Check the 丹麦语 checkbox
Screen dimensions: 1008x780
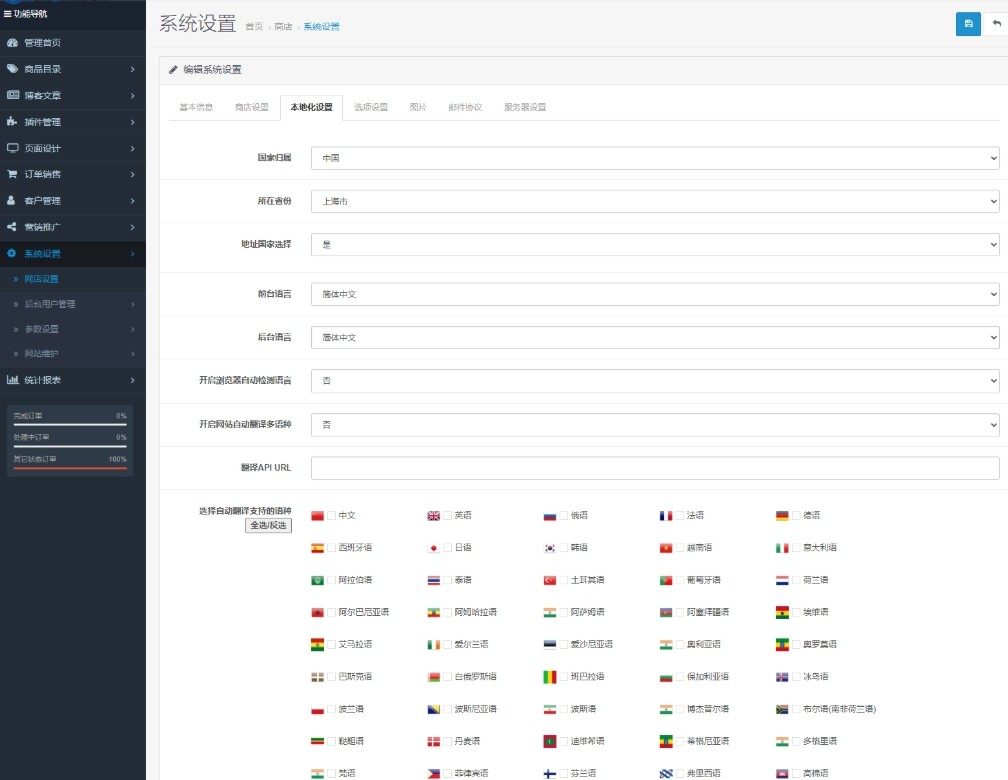(x=448, y=741)
